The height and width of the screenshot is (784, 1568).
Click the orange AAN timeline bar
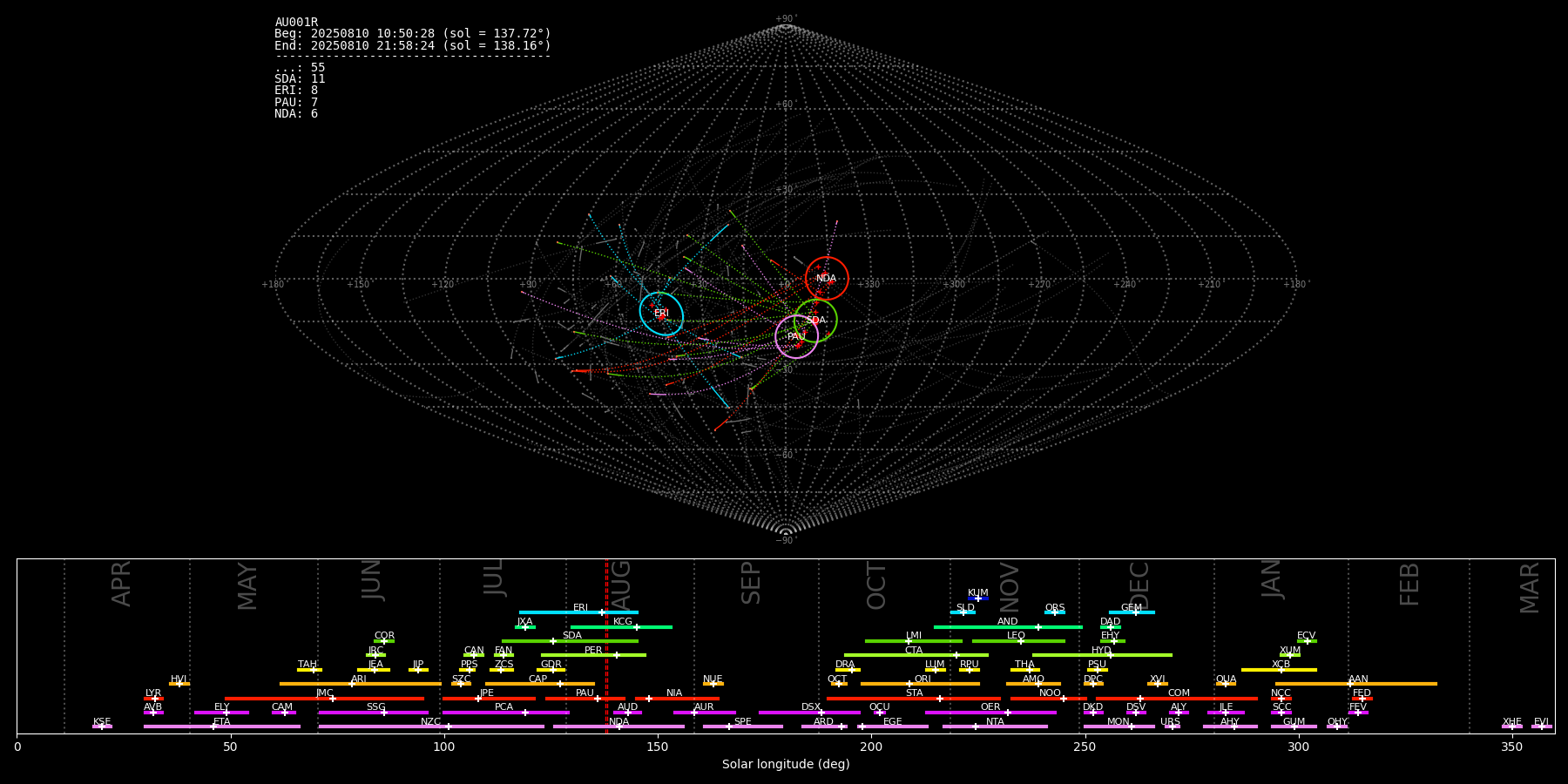pos(1356,684)
